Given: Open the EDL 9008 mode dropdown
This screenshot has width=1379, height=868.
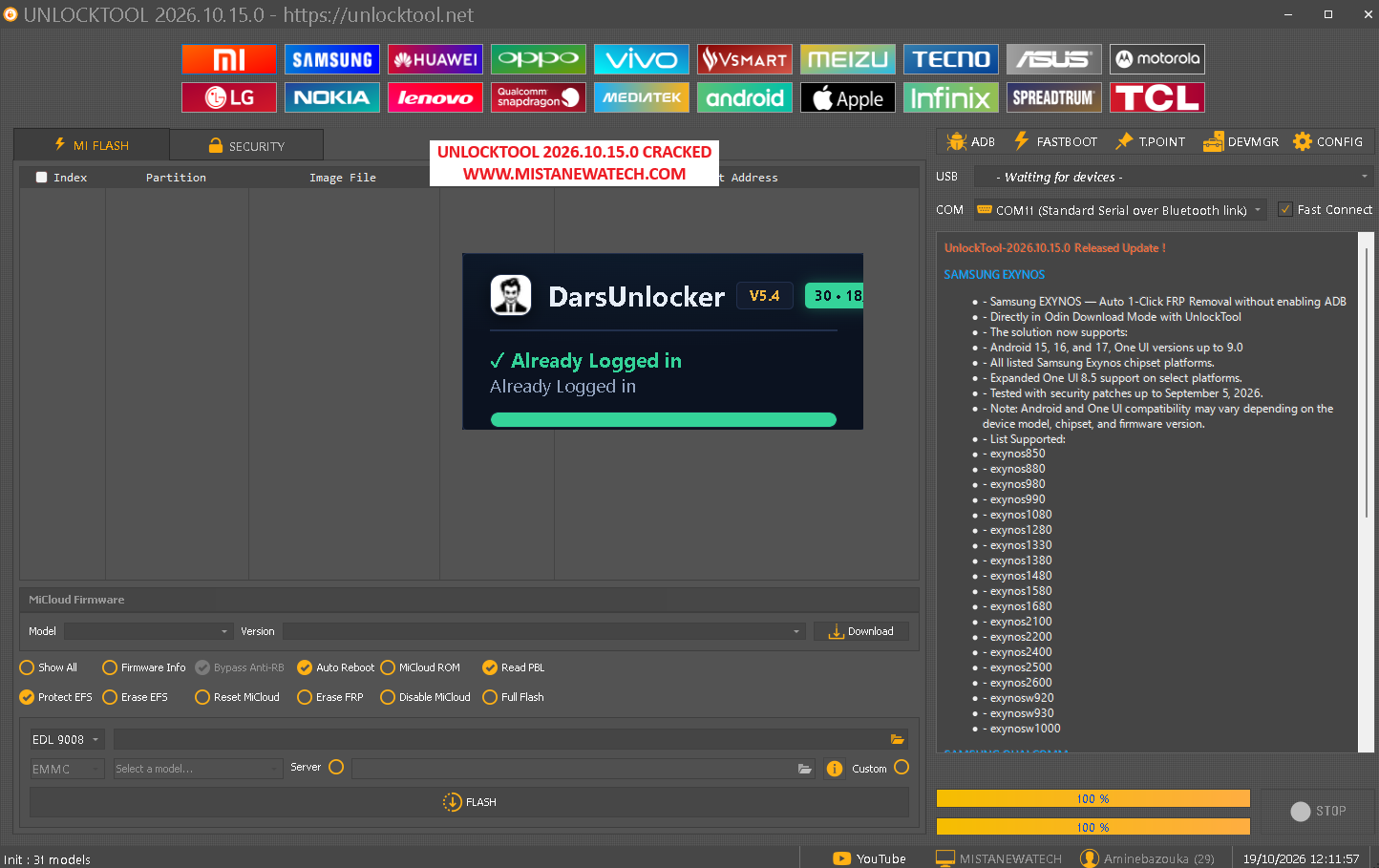Looking at the screenshot, I should (67, 739).
